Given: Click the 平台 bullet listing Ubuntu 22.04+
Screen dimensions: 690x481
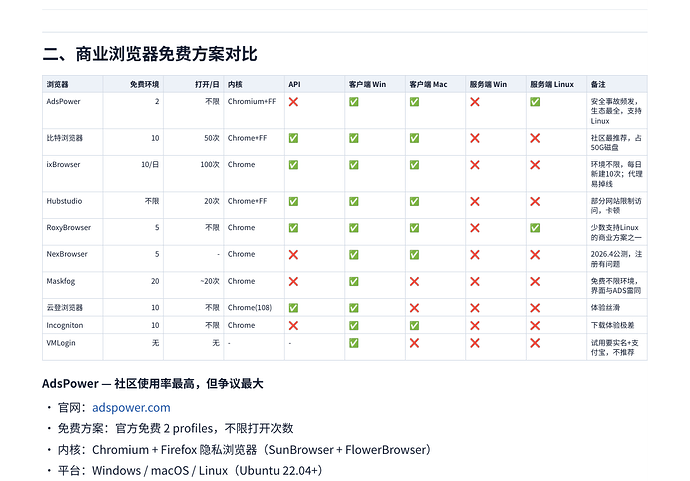Looking at the screenshot, I should (x=192, y=471).
